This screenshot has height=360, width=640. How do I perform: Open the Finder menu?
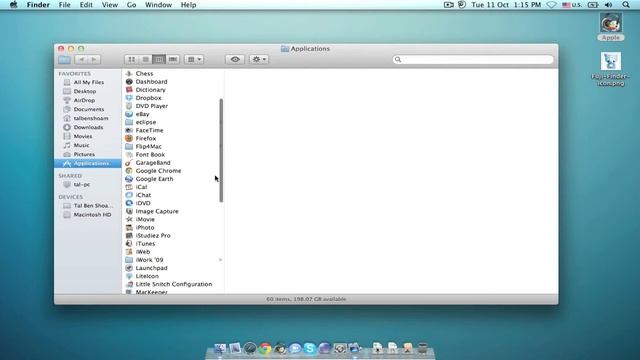pos(38,5)
